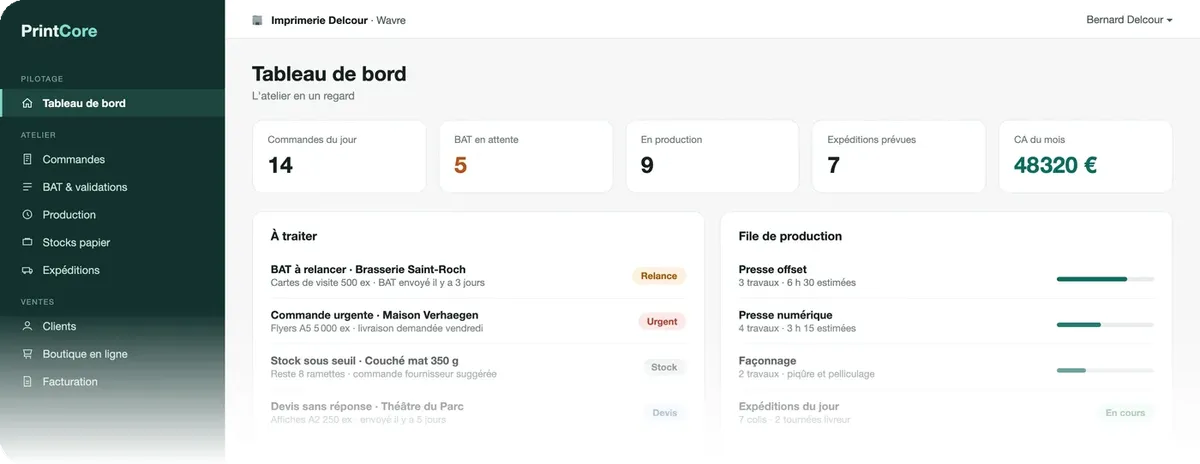Viewport: 1200px width, 464px height.
Task: Click the Stocks papier folder icon
Action: 27,242
